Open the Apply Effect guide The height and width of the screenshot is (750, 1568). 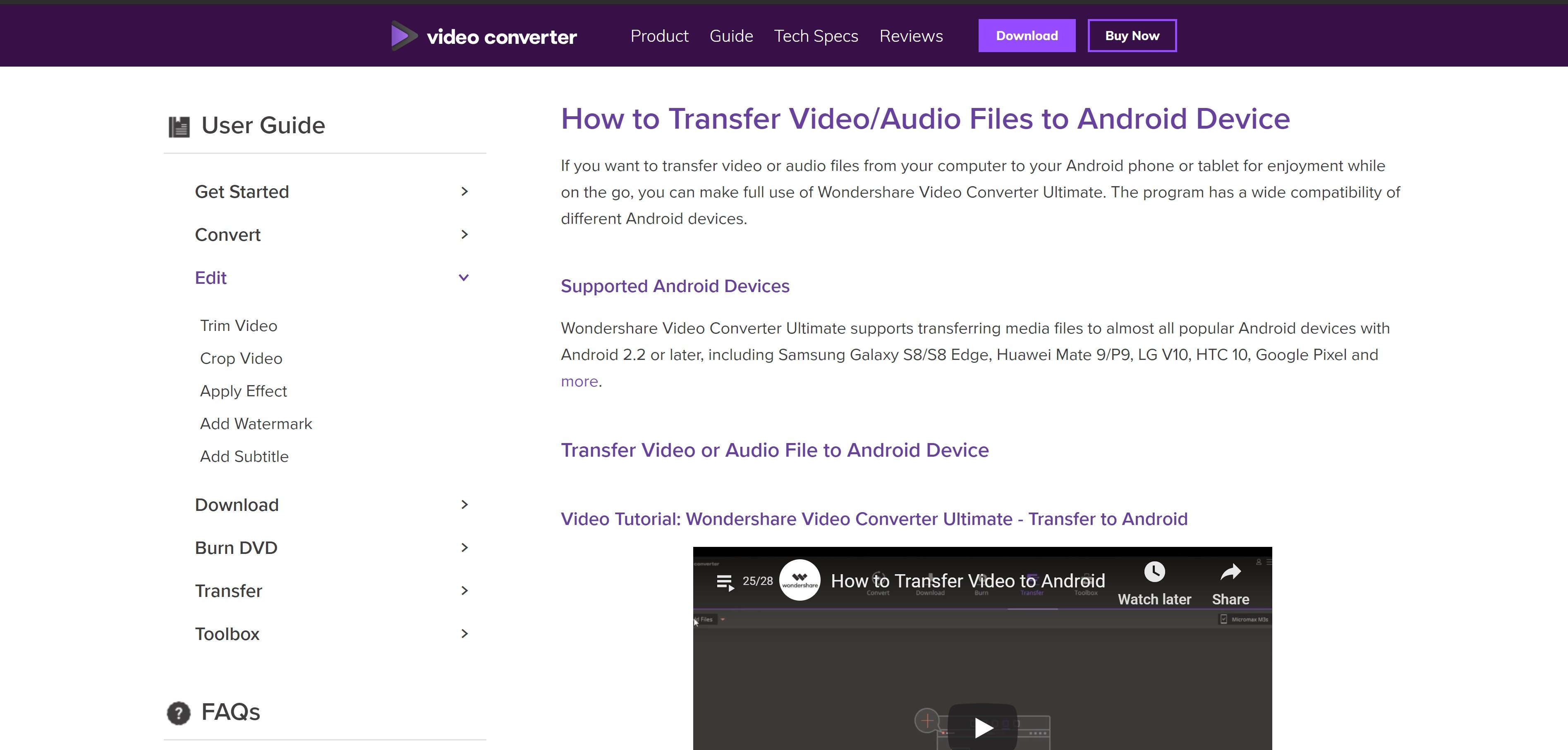point(244,391)
